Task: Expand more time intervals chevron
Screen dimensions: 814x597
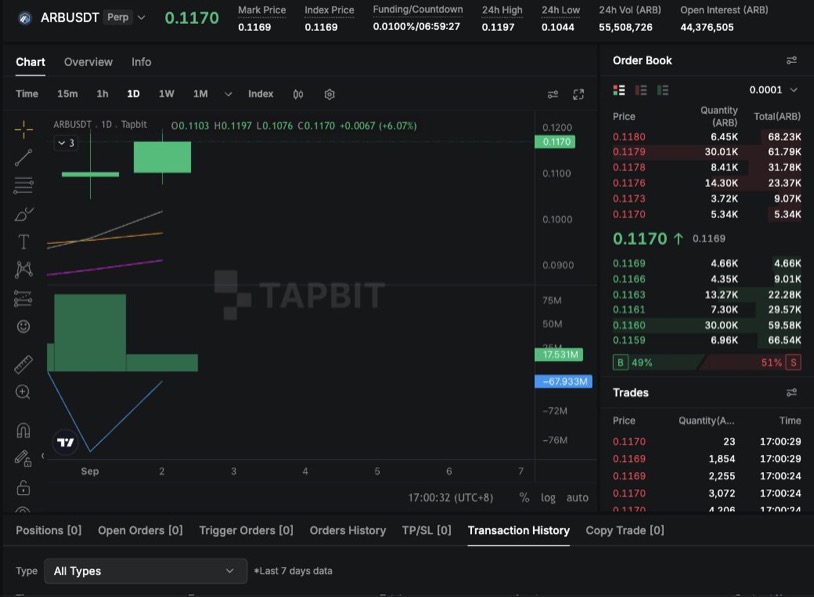Action: point(228,94)
